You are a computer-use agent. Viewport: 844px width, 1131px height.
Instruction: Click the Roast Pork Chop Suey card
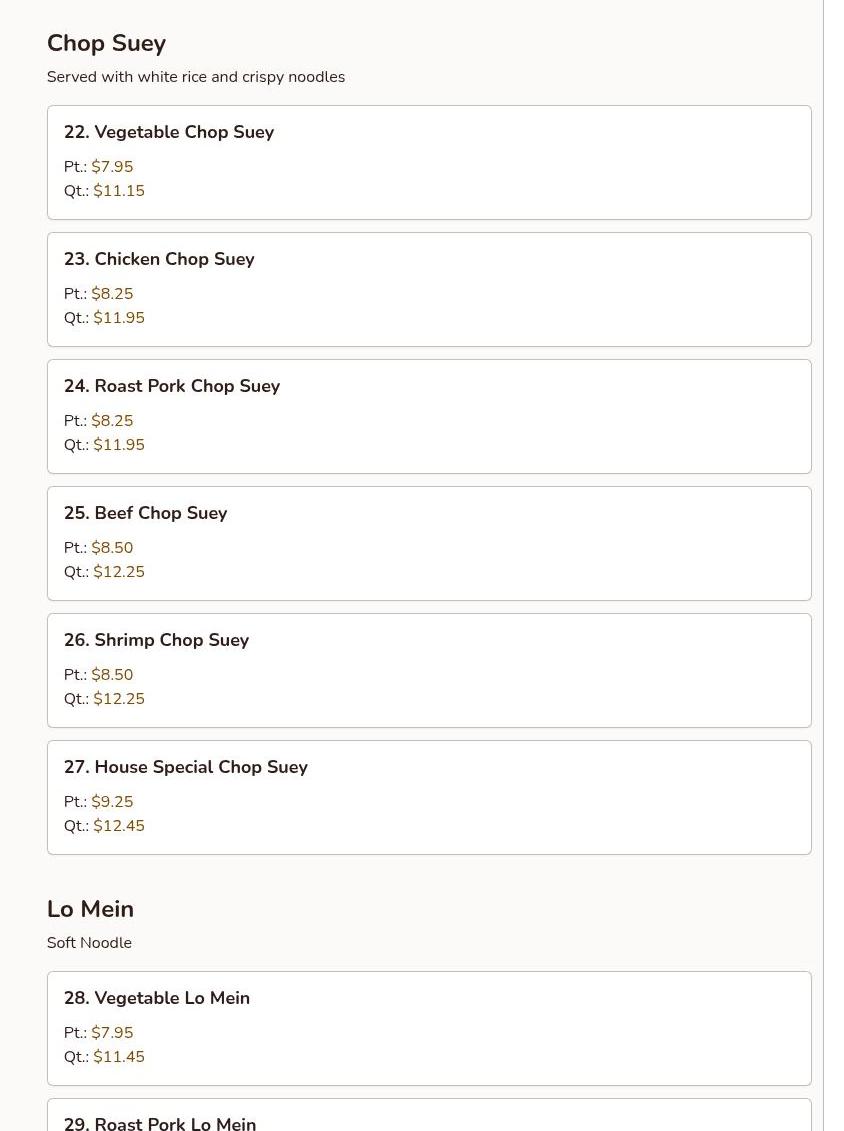429,416
